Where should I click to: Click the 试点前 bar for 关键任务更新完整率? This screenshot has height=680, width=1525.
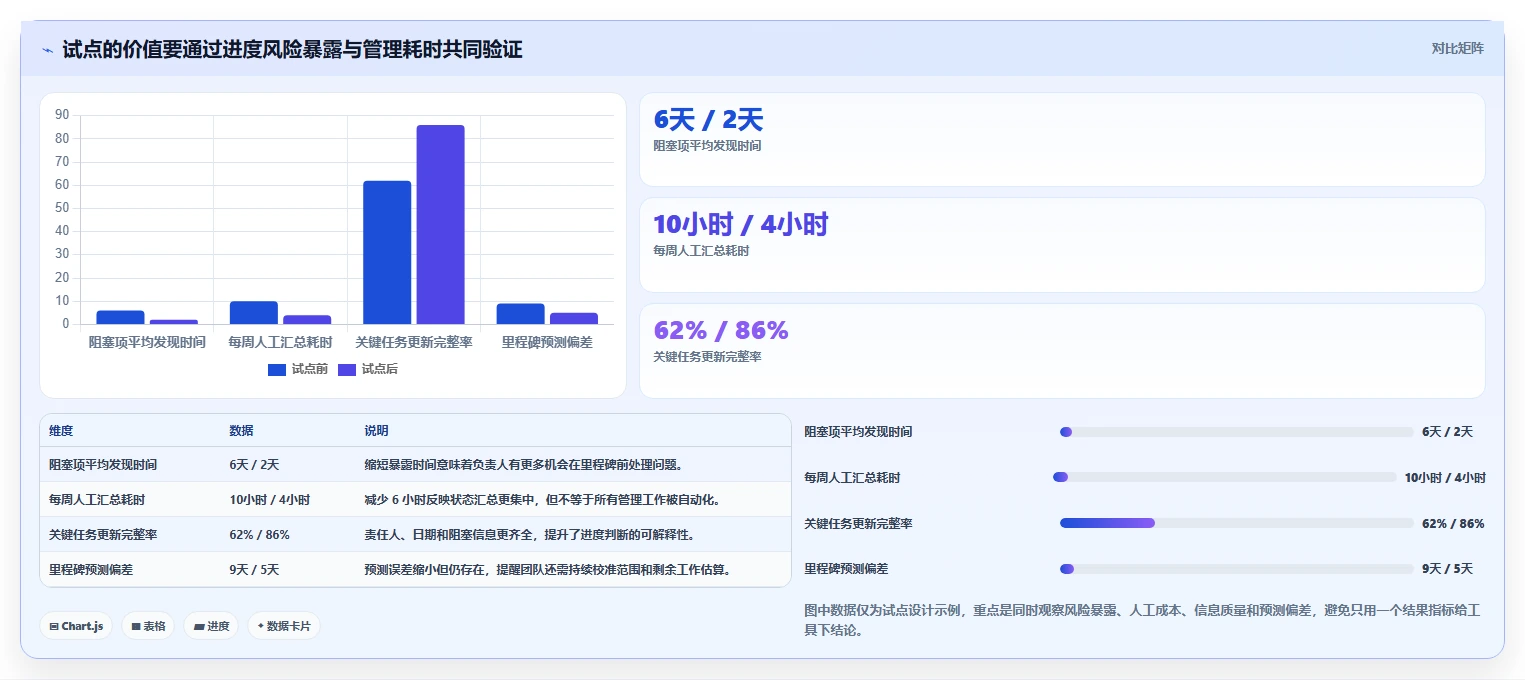point(387,252)
